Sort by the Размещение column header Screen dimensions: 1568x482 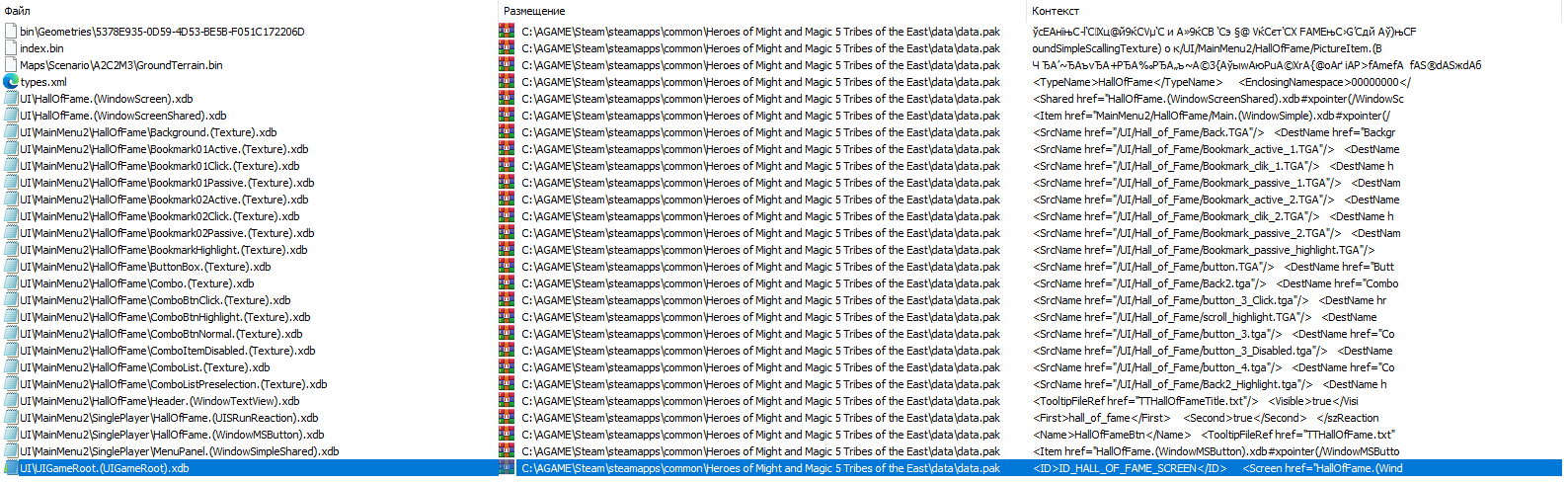[x=534, y=11]
